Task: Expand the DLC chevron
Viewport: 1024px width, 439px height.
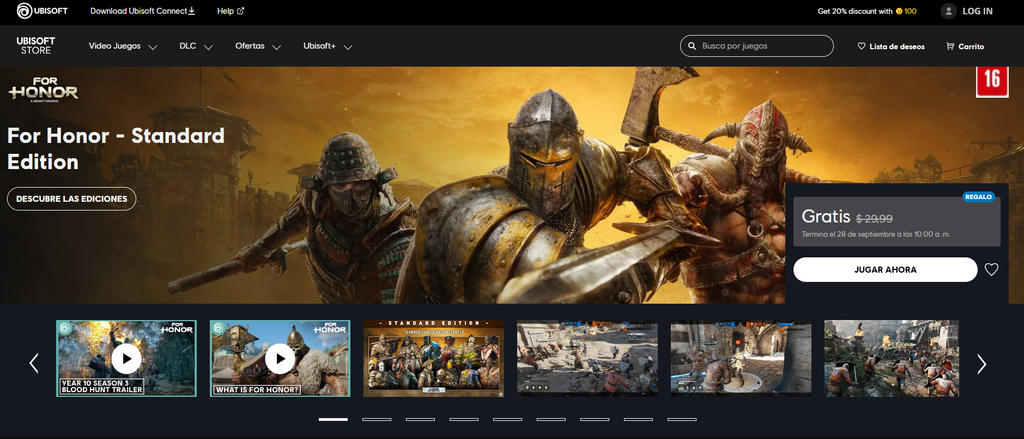Action: click(208, 47)
